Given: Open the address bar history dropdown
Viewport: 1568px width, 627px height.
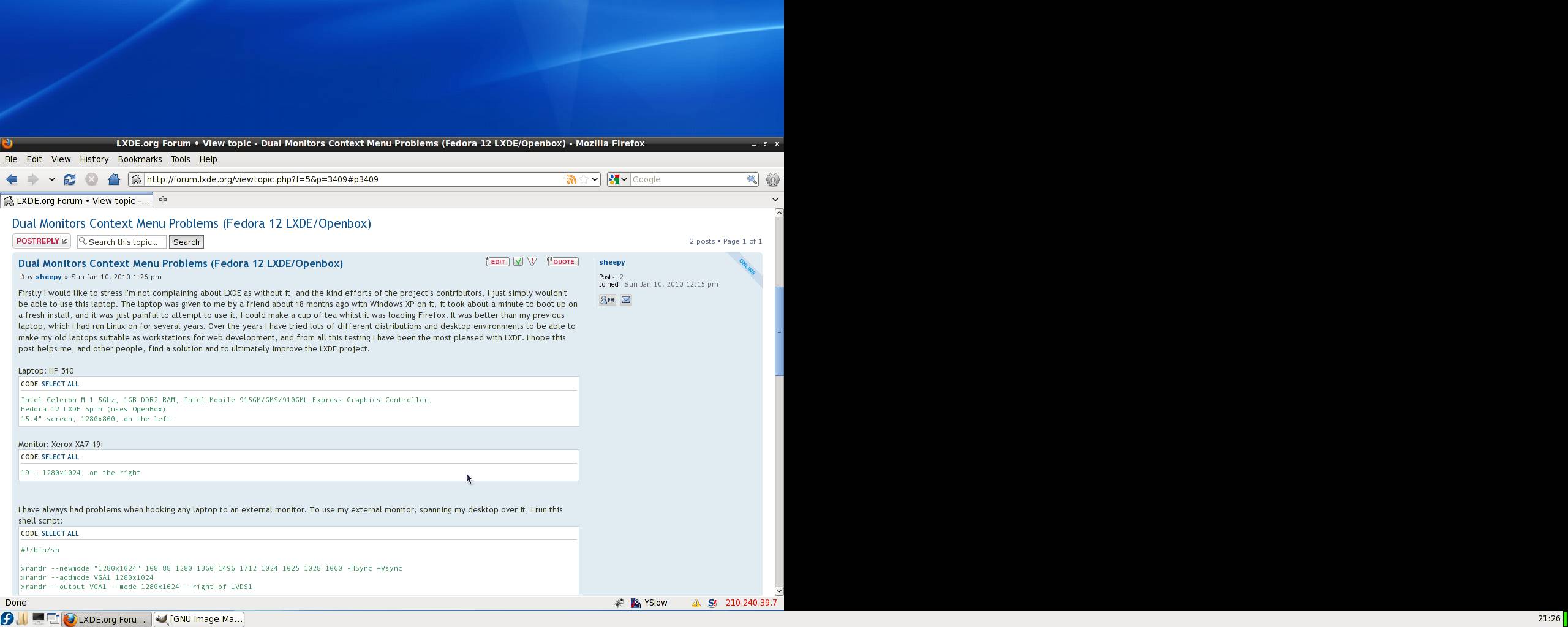Looking at the screenshot, I should pyautogui.click(x=594, y=179).
